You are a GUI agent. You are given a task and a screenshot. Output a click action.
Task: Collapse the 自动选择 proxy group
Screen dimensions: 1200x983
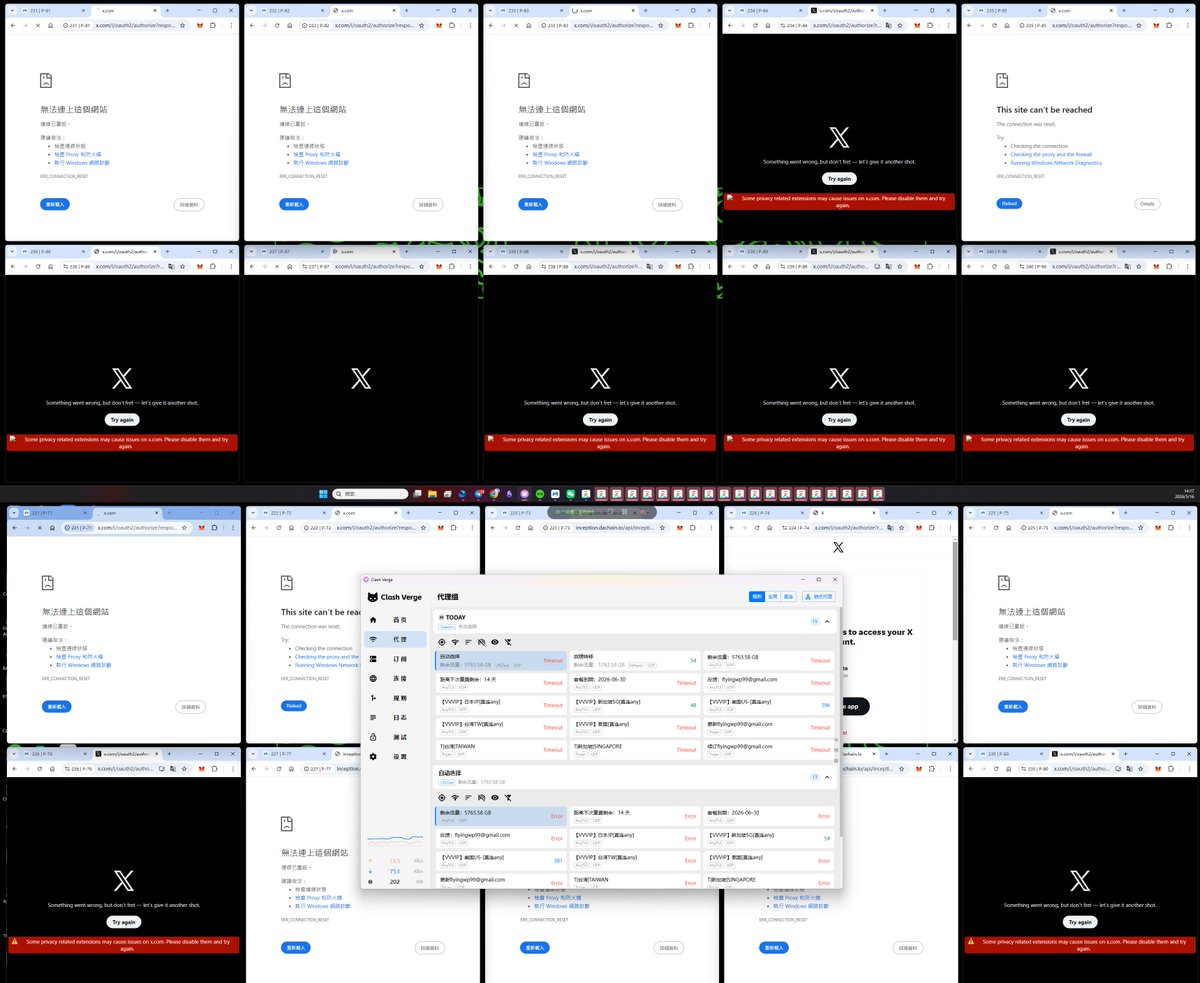pos(827,777)
